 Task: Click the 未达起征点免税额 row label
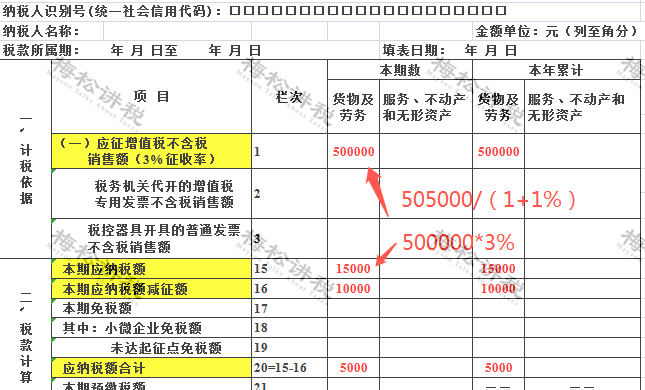[x=151, y=348]
